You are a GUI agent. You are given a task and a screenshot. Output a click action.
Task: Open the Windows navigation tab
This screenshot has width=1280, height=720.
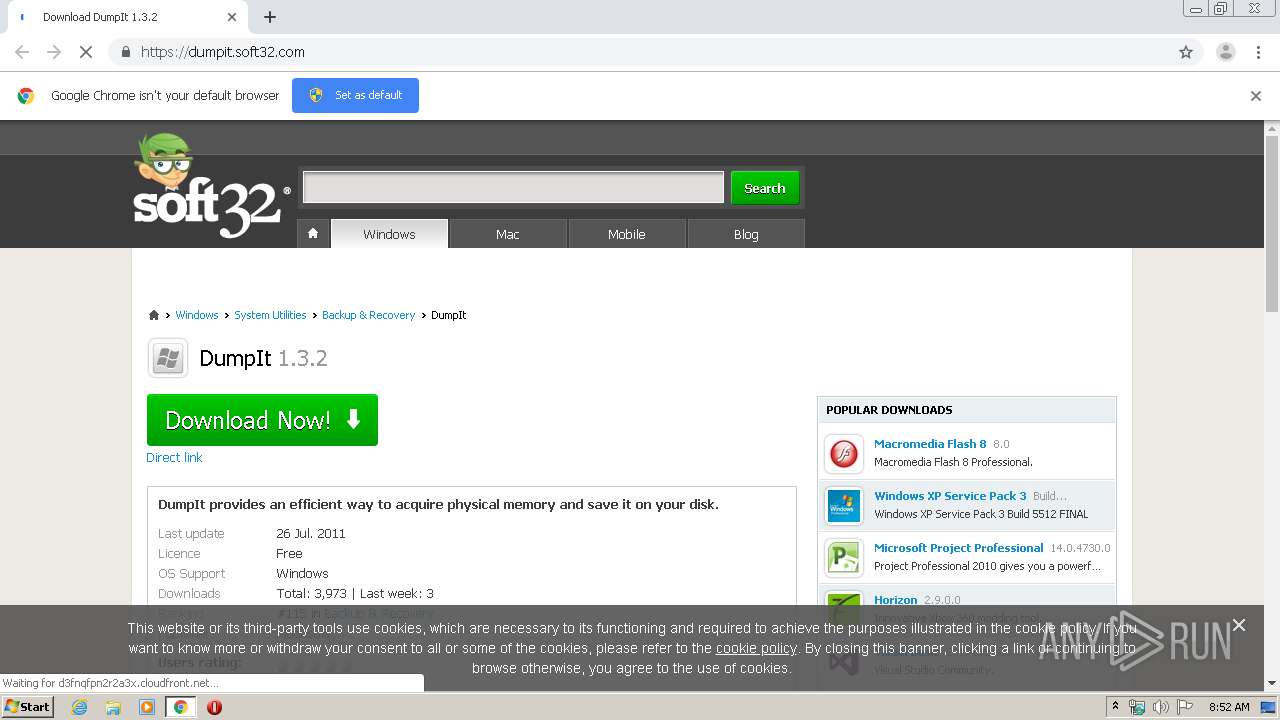tap(389, 234)
